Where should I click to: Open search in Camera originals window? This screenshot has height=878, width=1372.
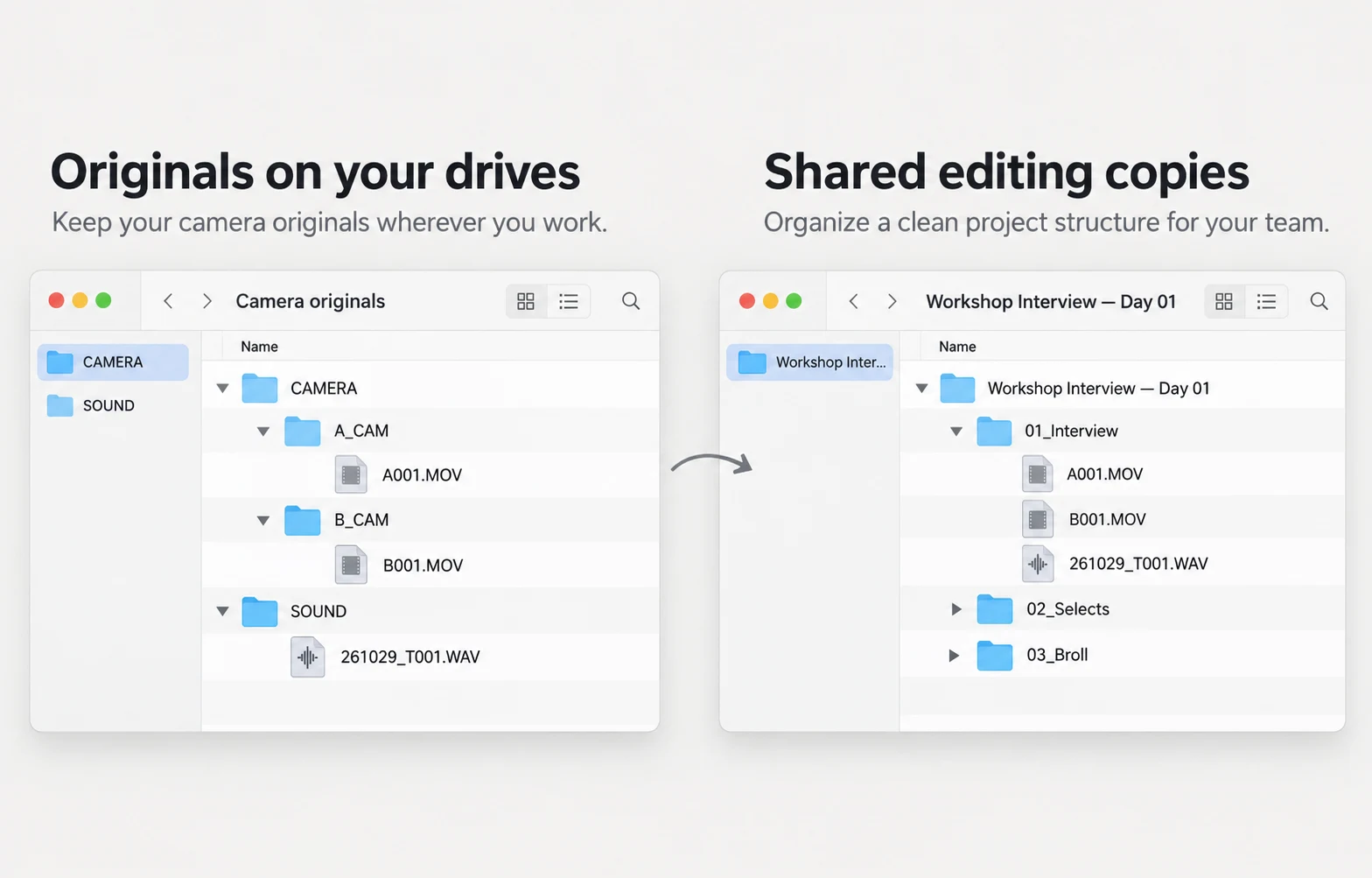coord(631,301)
